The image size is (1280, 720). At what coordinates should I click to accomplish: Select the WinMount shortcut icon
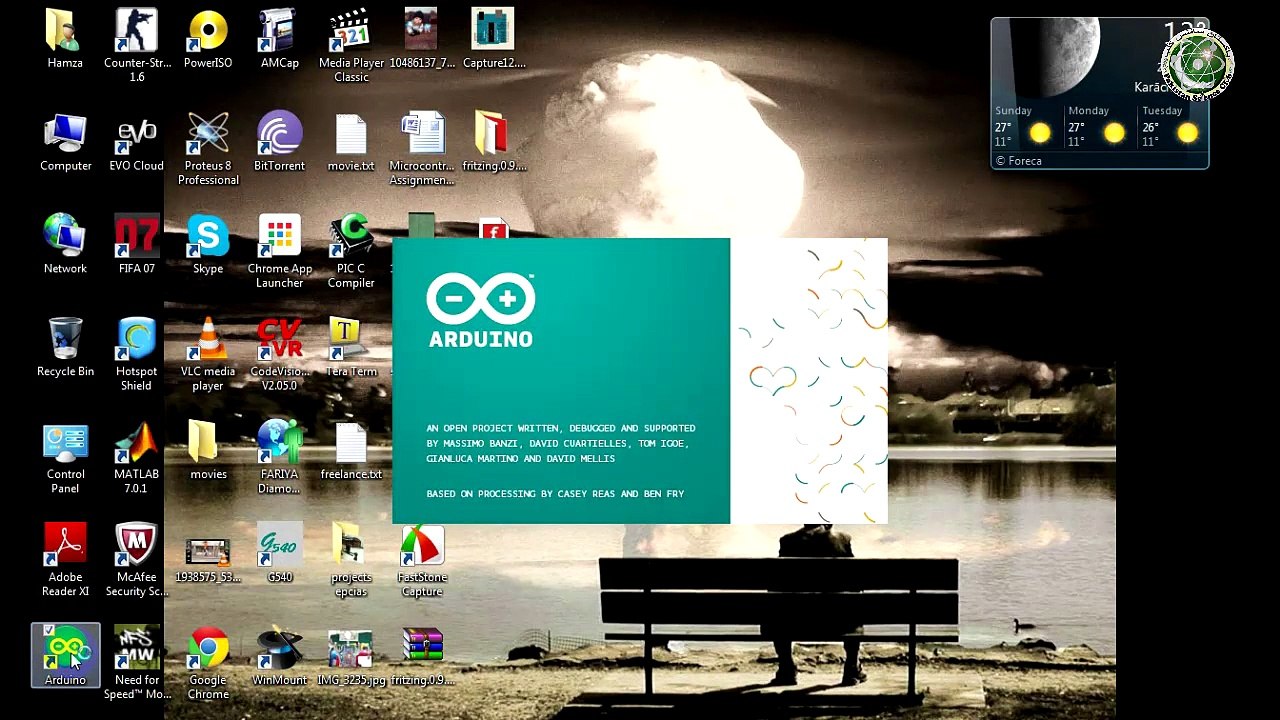[279, 656]
